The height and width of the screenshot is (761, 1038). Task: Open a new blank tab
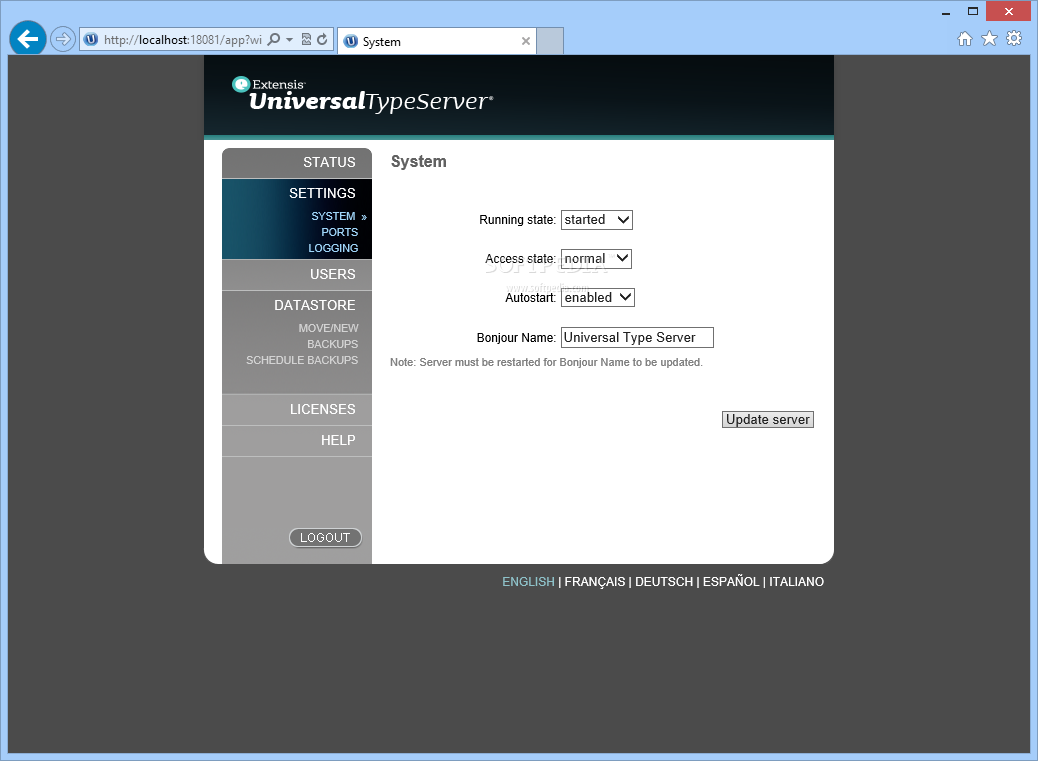click(550, 41)
